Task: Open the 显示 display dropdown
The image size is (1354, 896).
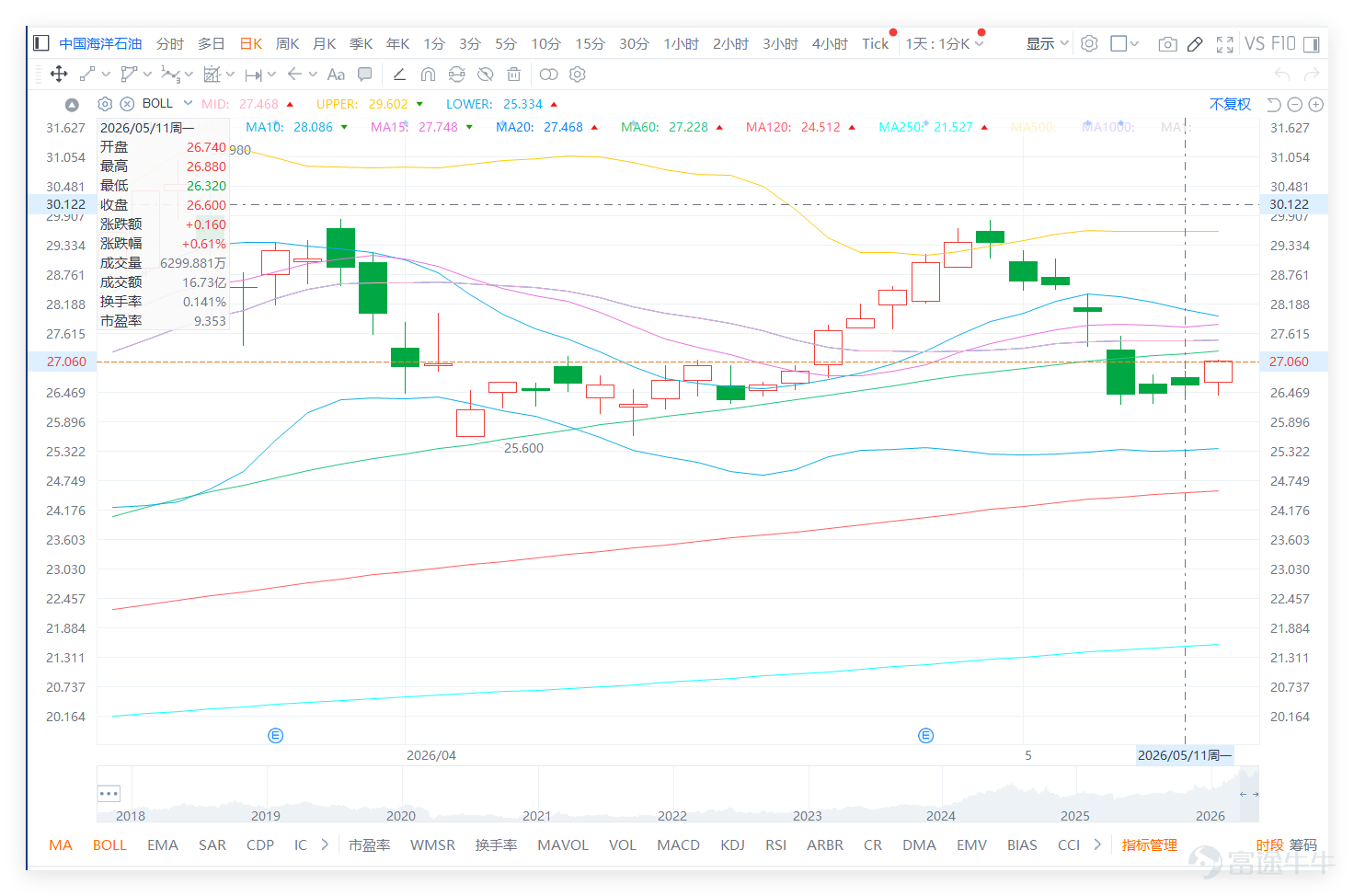Action: tap(1047, 43)
